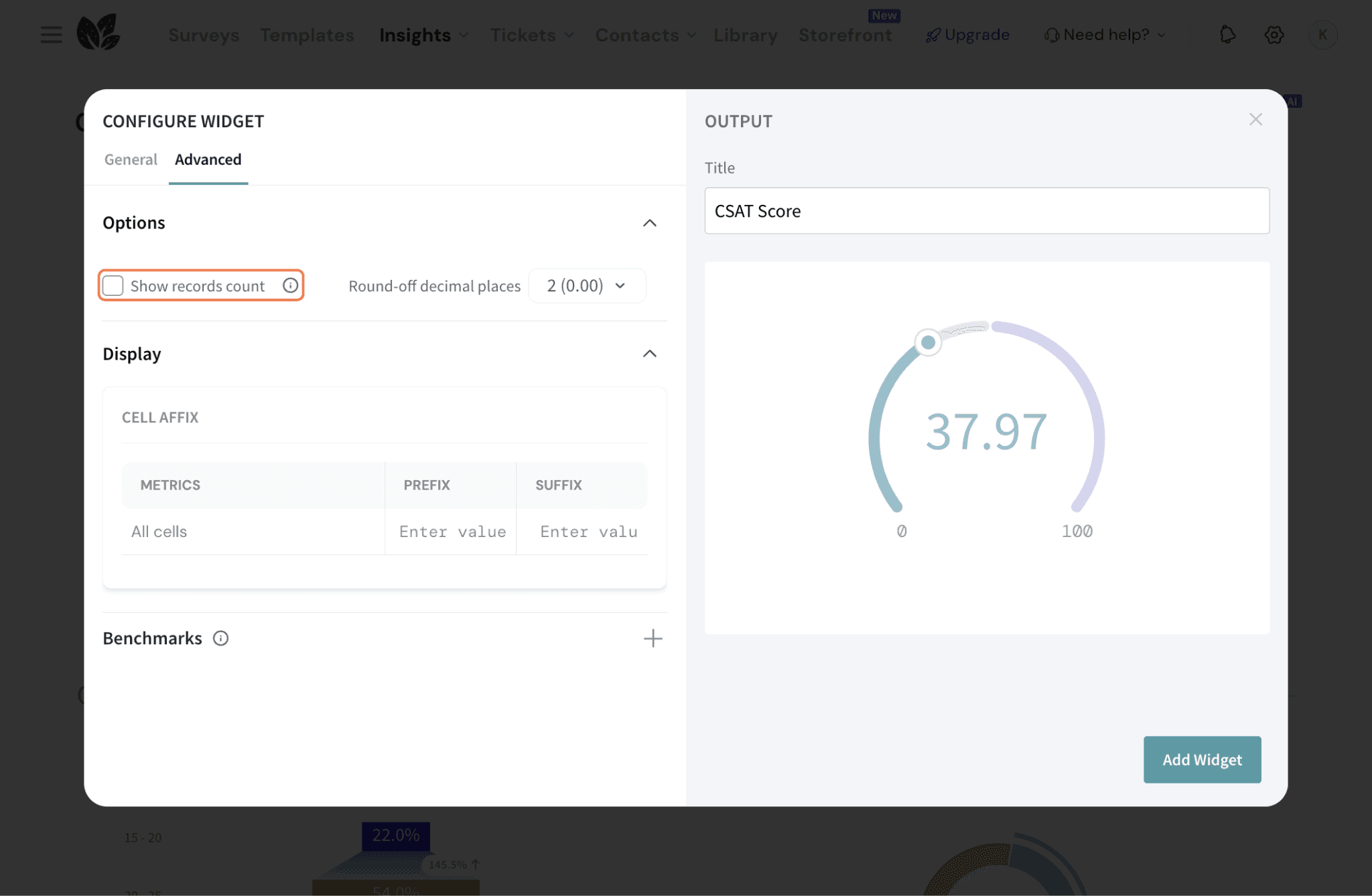Click the Prefix Enter value field
Image resolution: width=1372 pixels, height=896 pixels.
(x=452, y=532)
